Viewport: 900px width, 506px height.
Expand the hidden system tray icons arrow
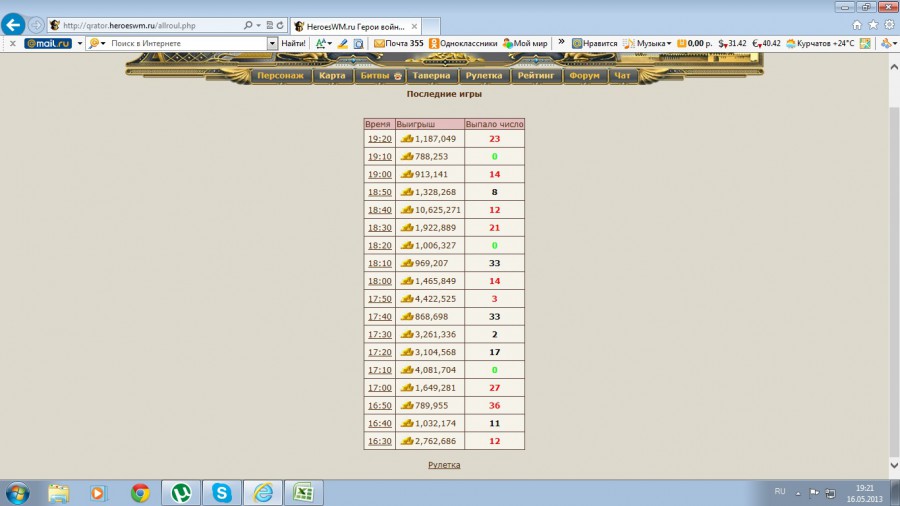tap(798, 492)
